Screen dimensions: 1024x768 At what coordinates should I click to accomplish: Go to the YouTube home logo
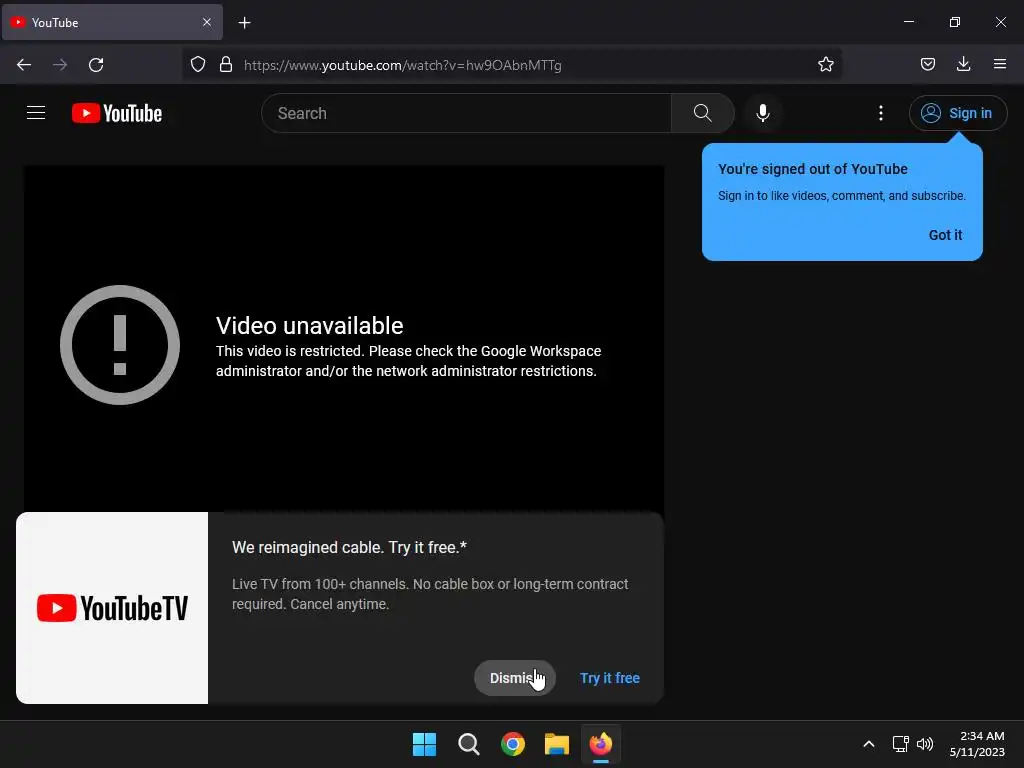pos(117,113)
